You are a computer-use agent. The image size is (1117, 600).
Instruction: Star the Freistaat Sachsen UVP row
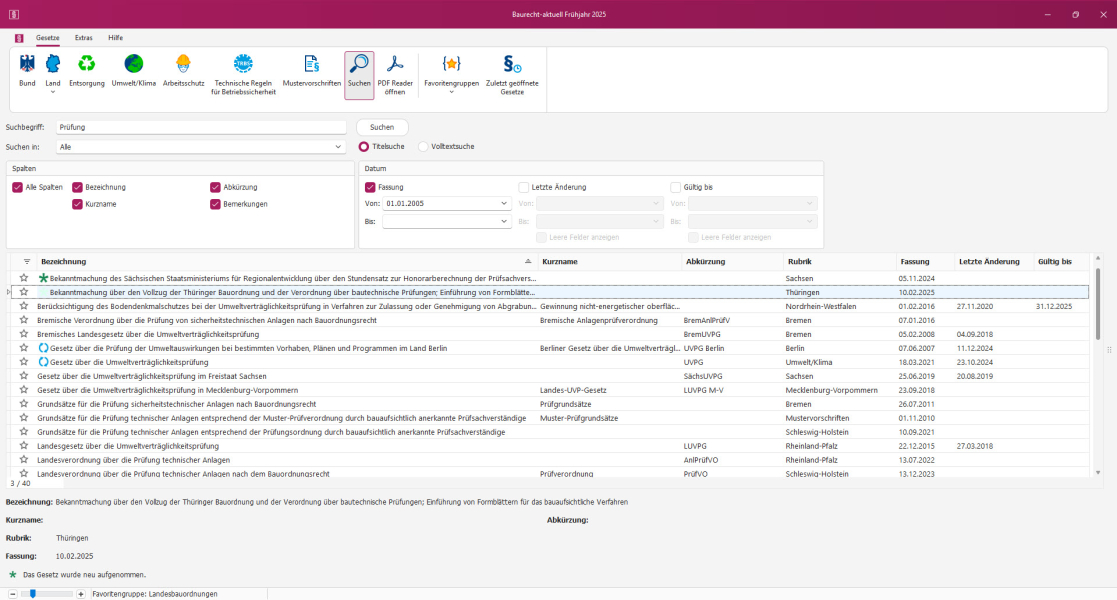coord(24,376)
